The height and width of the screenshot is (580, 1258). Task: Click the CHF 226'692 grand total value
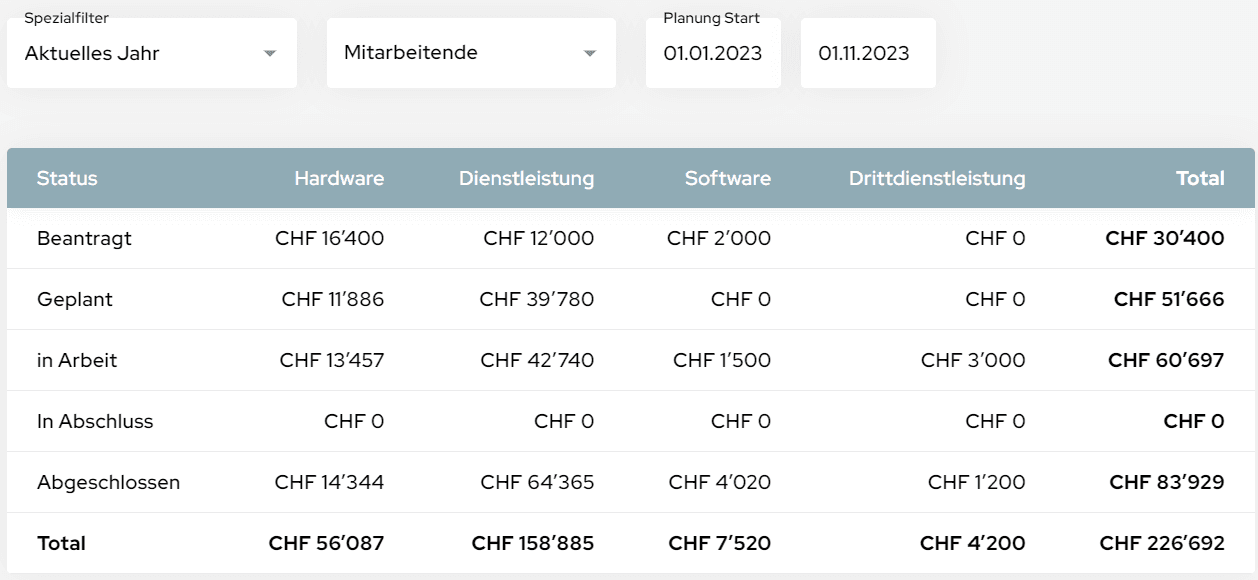1164,543
